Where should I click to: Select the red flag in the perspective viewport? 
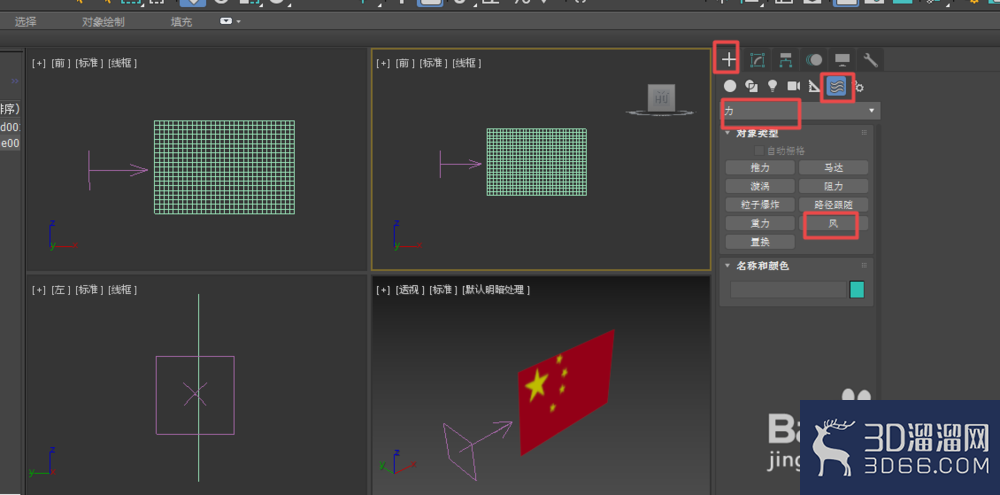(x=566, y=393)
